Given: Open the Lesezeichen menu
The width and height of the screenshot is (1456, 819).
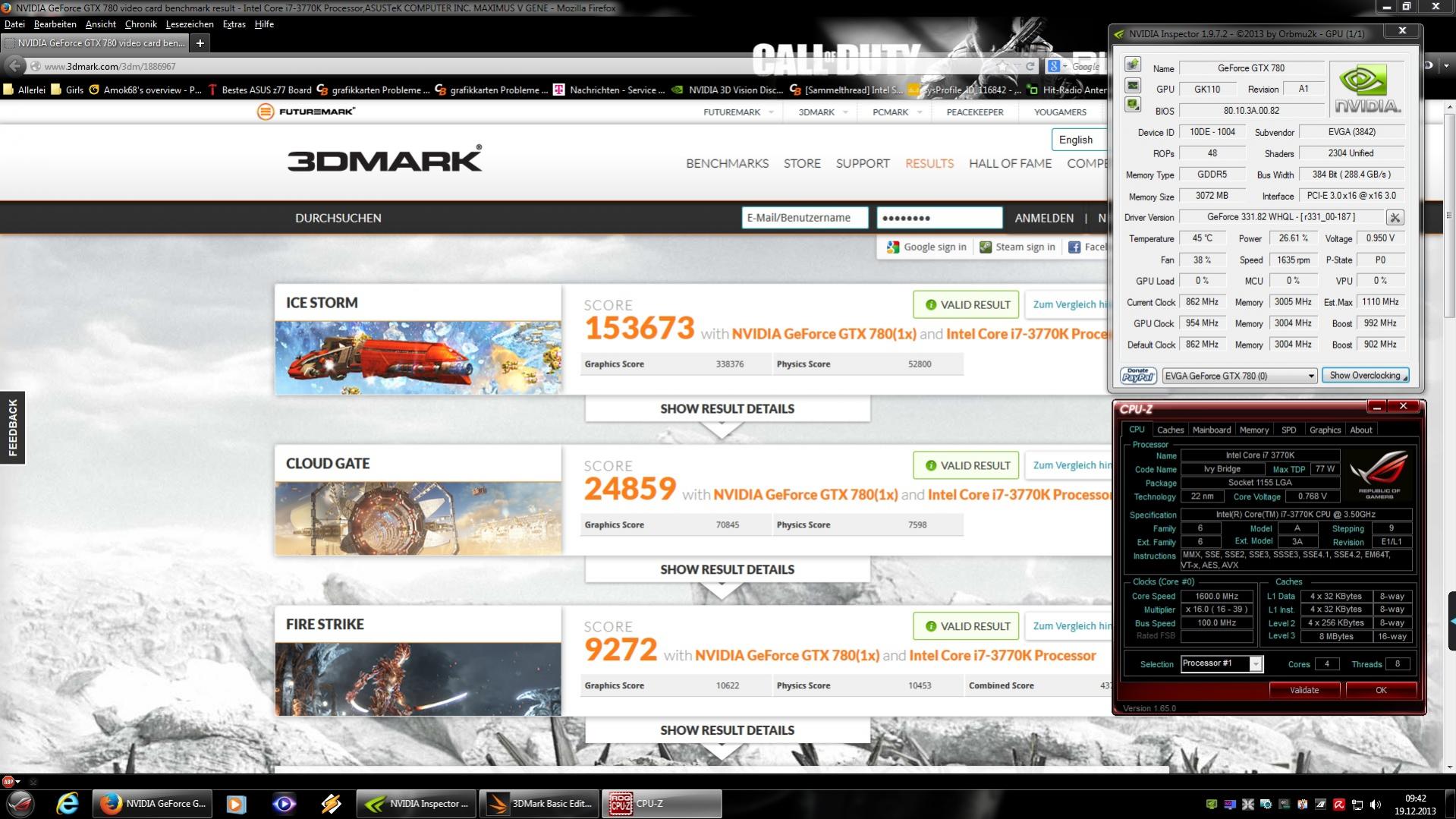Looking at the screenshot, I should coord(190,24).
